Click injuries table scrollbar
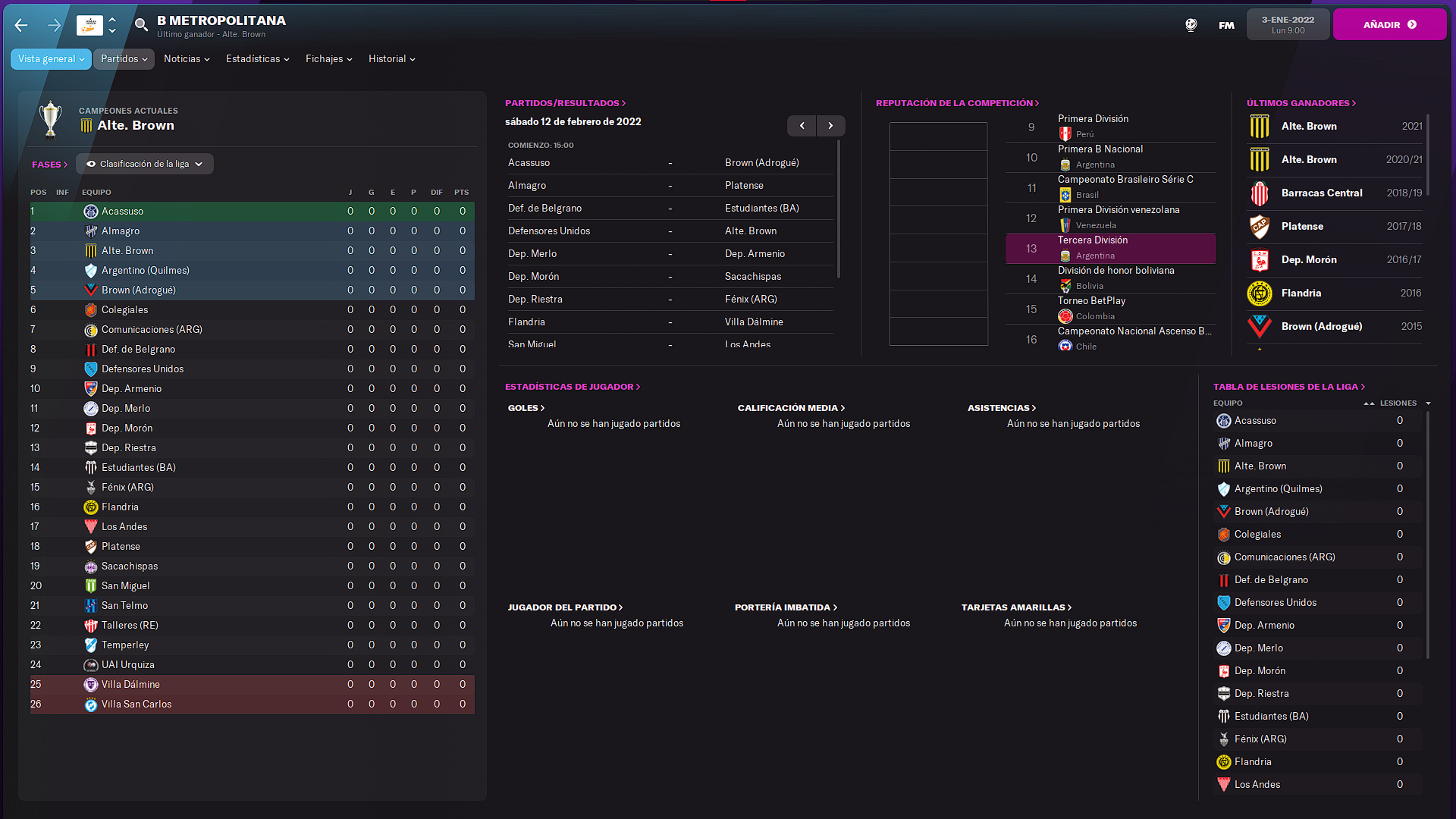Viewport: 1456px width, 819px height. point(1427,535)
